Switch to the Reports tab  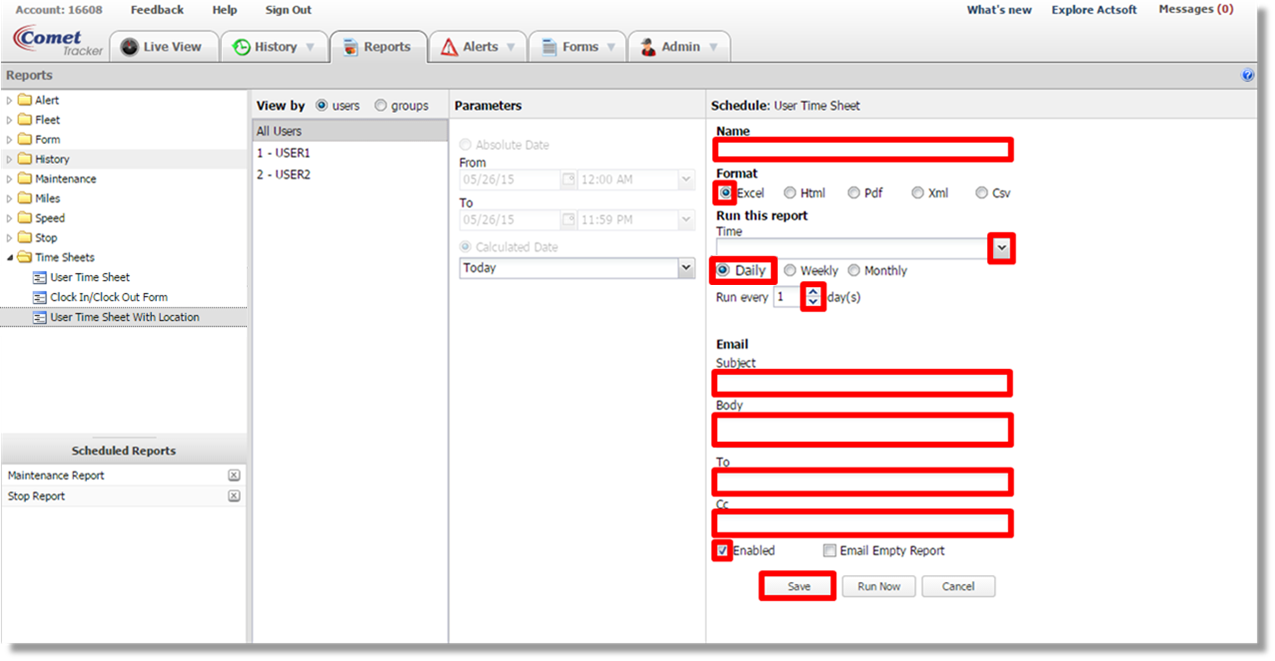[x=378, y=47]
